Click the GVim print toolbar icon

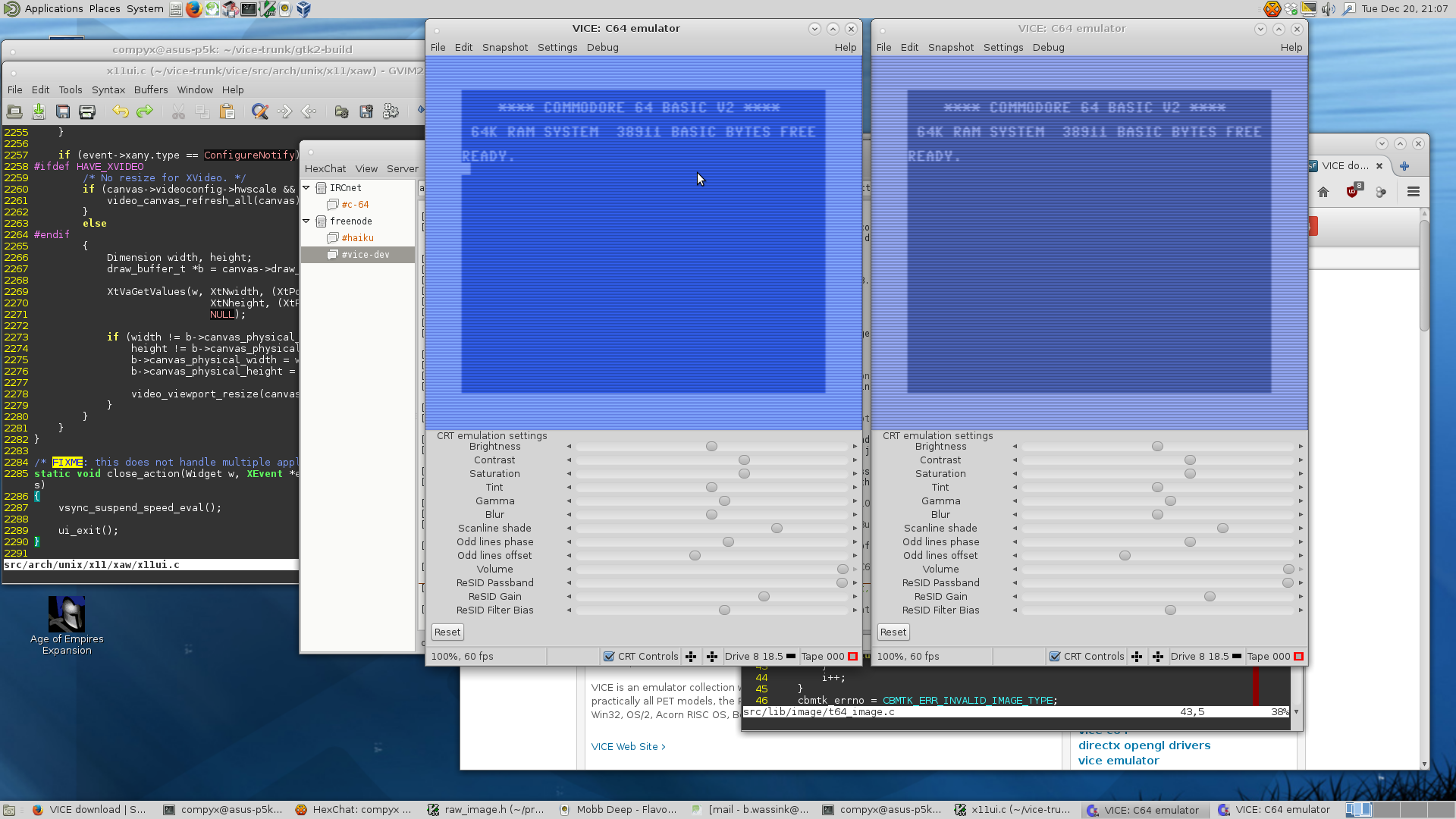pyautogui.click(x=87, y=112)
